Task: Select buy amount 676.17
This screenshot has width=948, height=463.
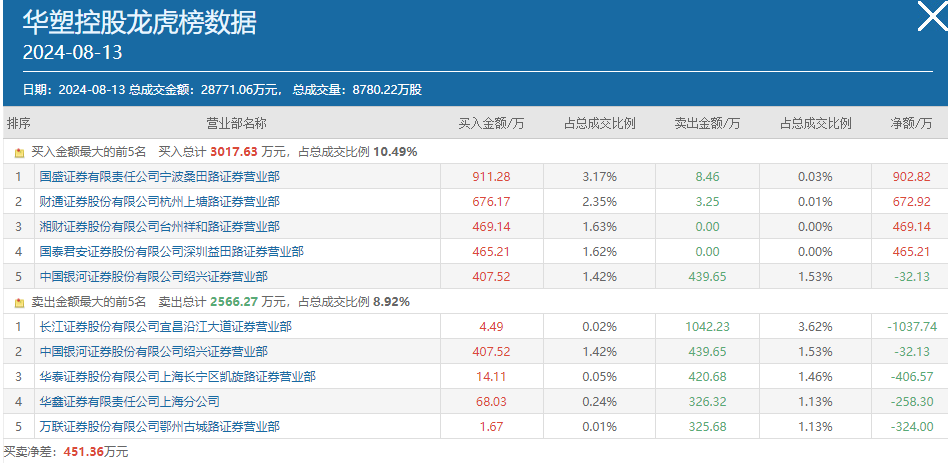Action: [x=491, y=202]
